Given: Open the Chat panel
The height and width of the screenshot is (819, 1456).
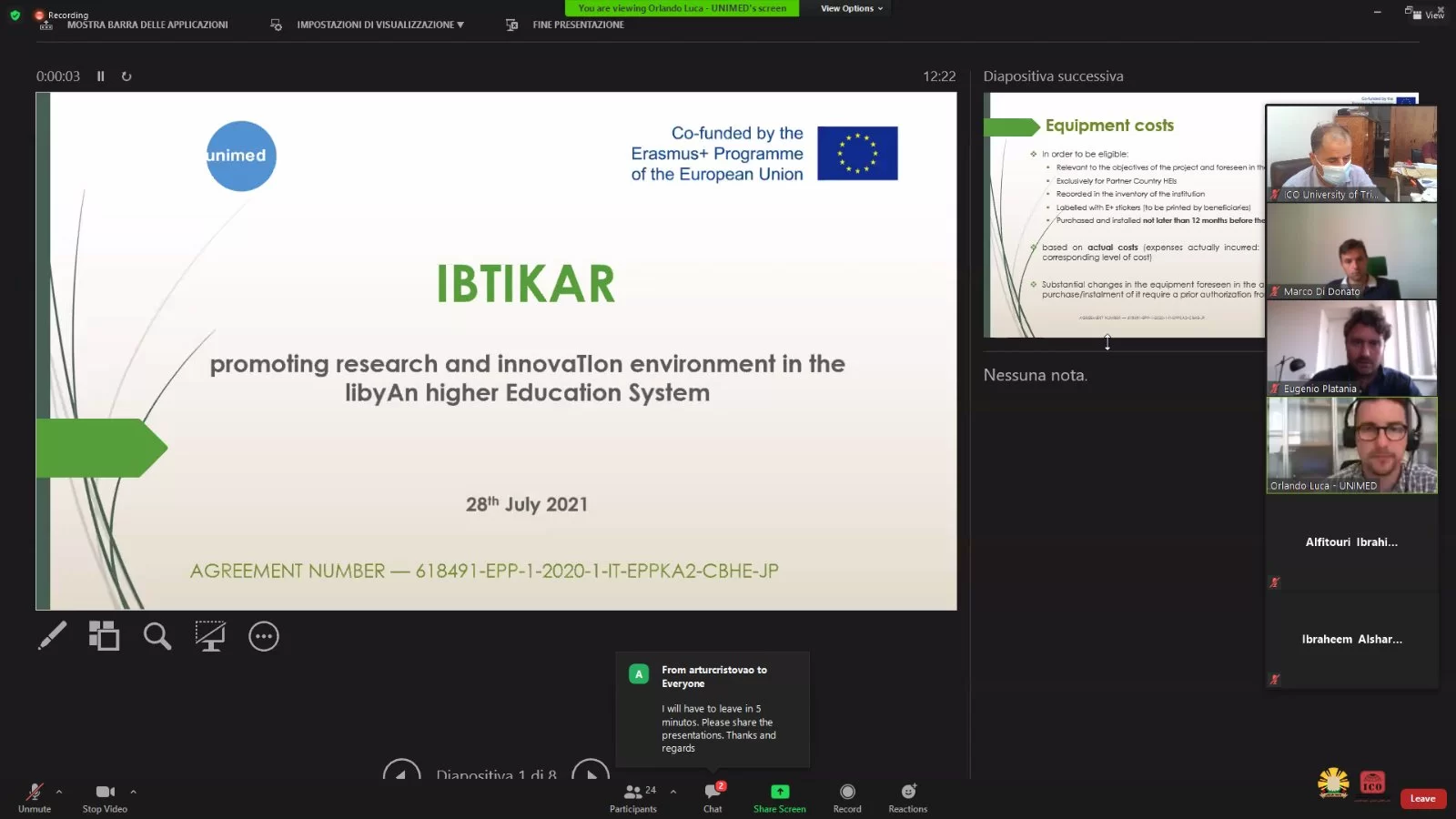Looking at the screenshot, I should coord(713,797).
